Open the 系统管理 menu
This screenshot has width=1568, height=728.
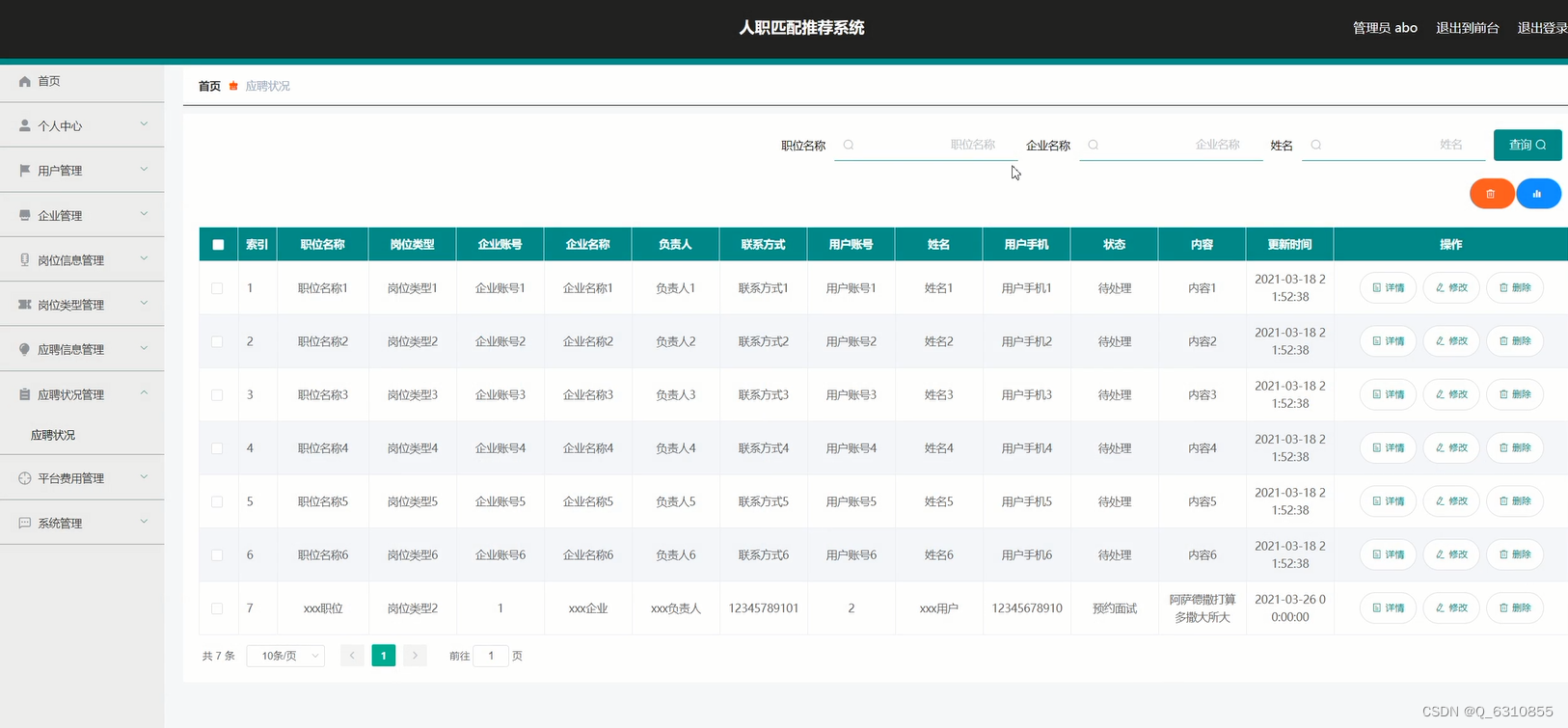[82, 523]
